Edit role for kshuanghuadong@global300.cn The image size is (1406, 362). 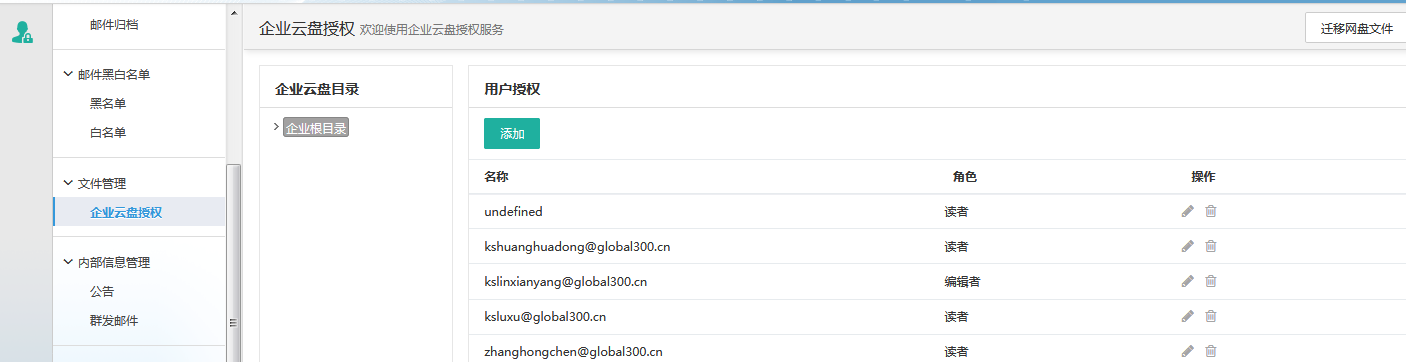coord(1187,246)
